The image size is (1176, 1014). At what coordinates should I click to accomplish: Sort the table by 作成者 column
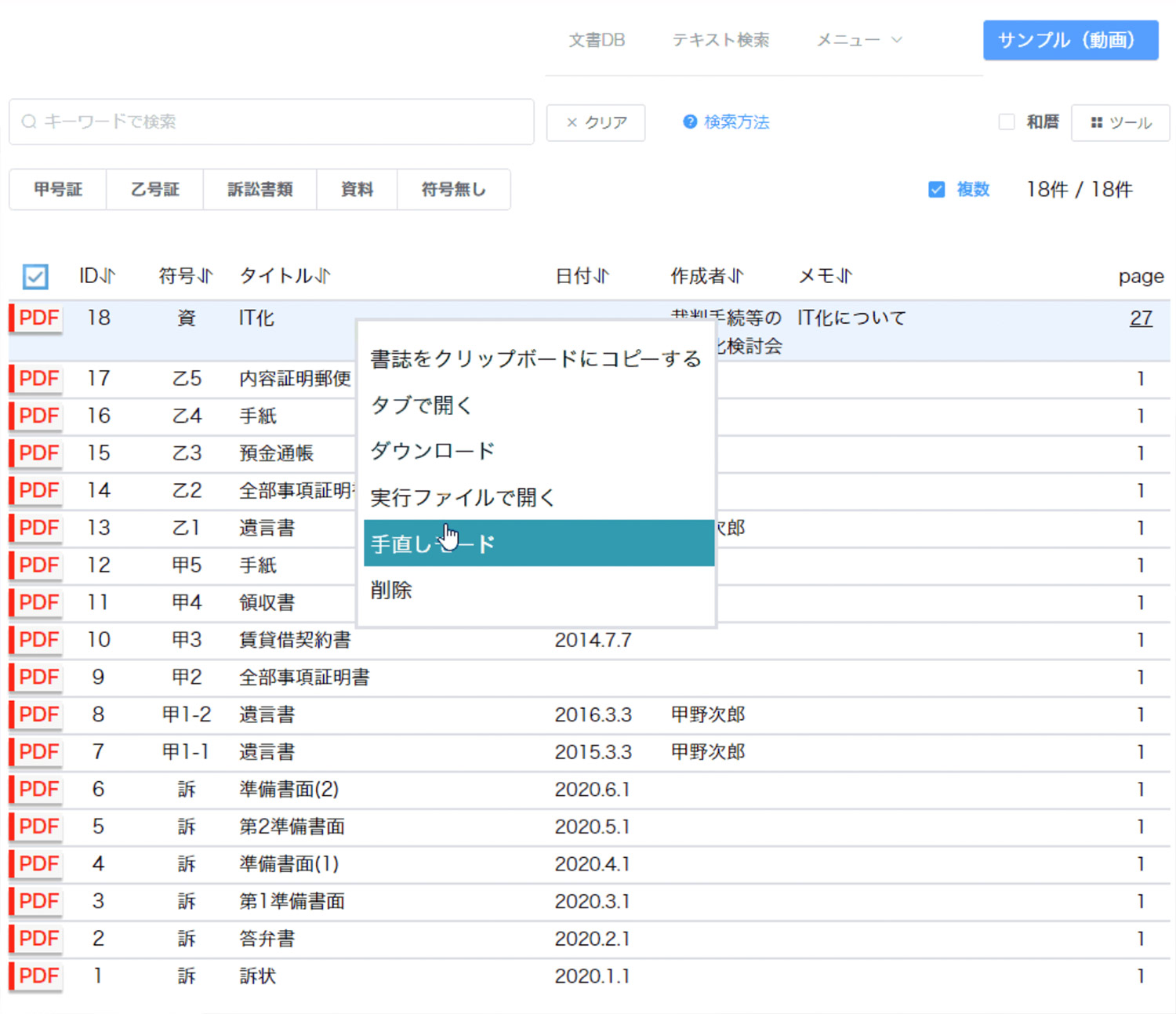(707, 276)
